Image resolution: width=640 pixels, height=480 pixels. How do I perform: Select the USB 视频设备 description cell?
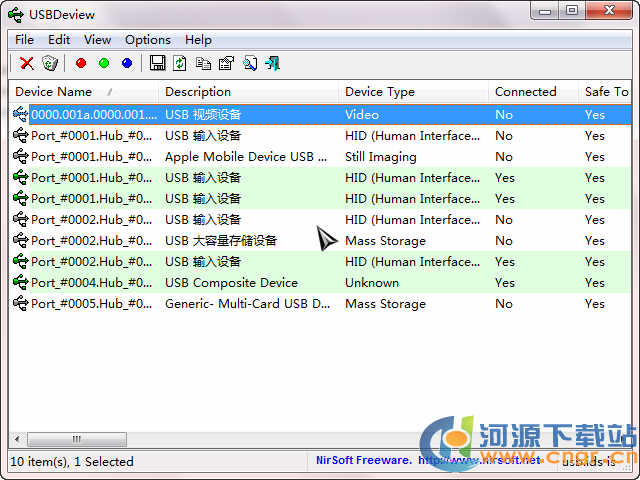click(203, 115)
